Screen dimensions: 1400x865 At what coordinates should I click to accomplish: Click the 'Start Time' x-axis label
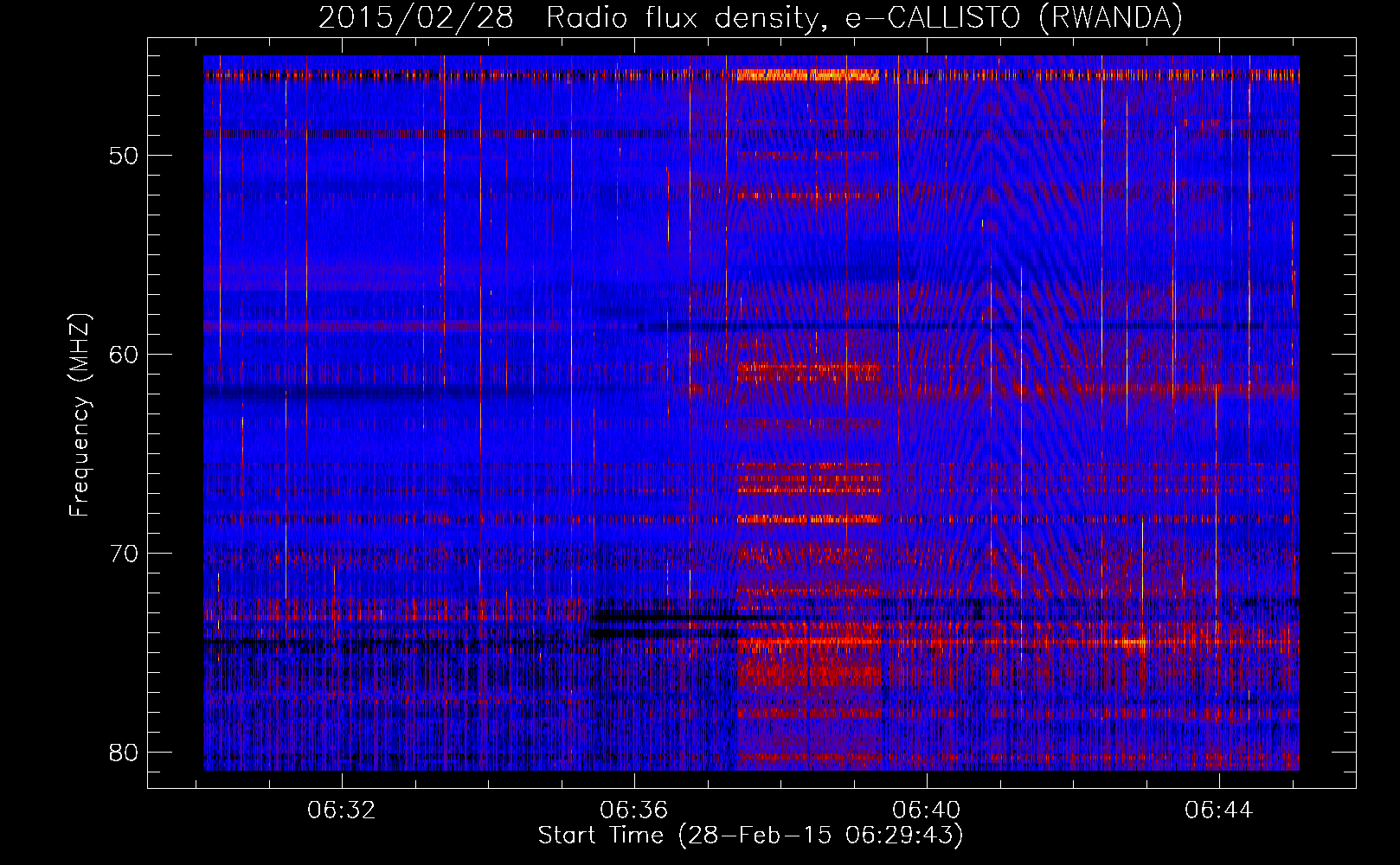pos(750,836)
